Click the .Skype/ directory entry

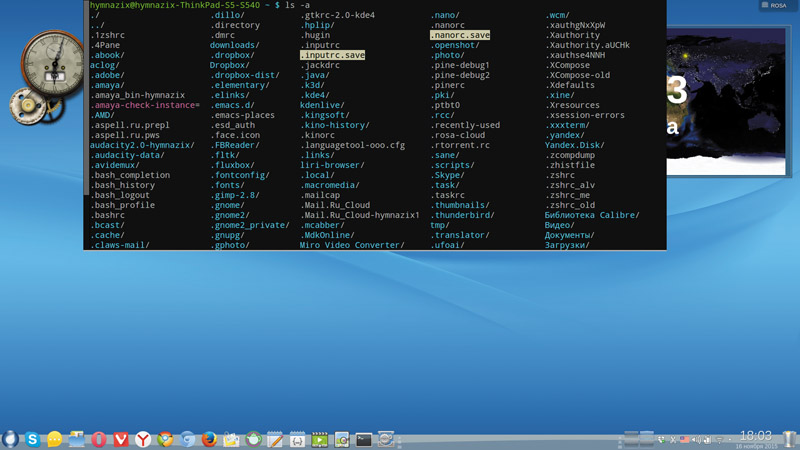pos(447,175)
